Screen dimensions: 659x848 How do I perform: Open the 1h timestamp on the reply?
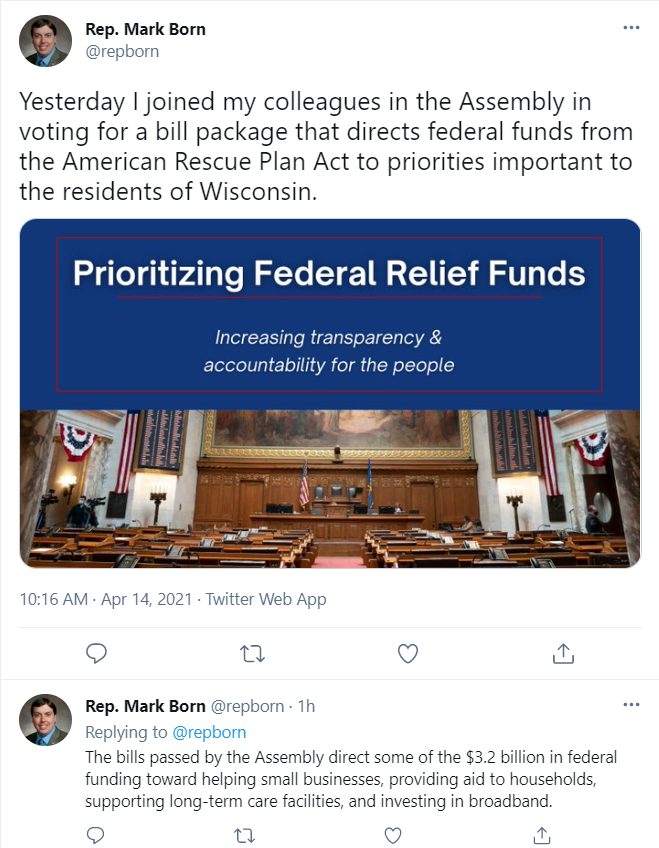coord(307,706)
